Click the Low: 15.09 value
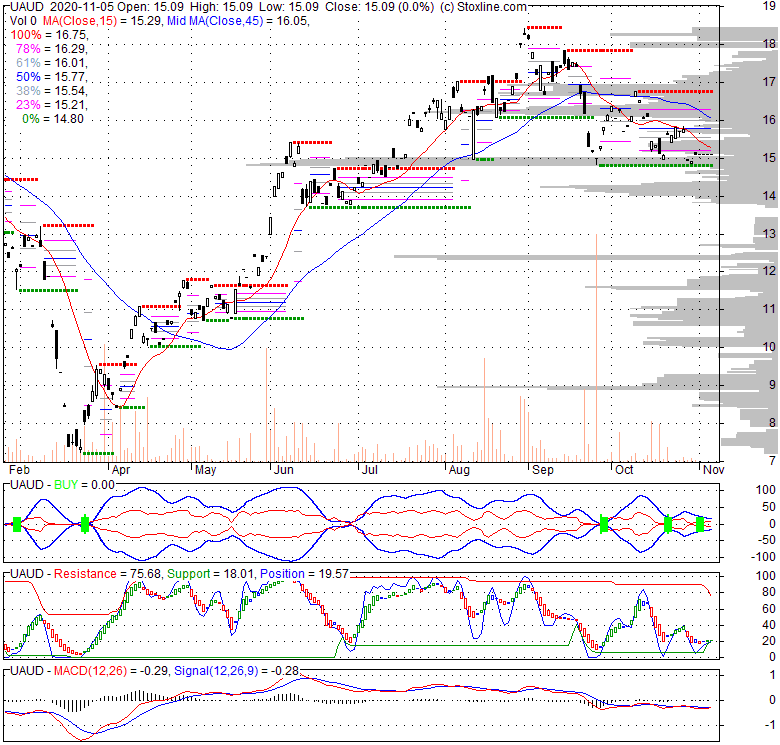This screenshot has width=780, height=745. click(289, 7)
